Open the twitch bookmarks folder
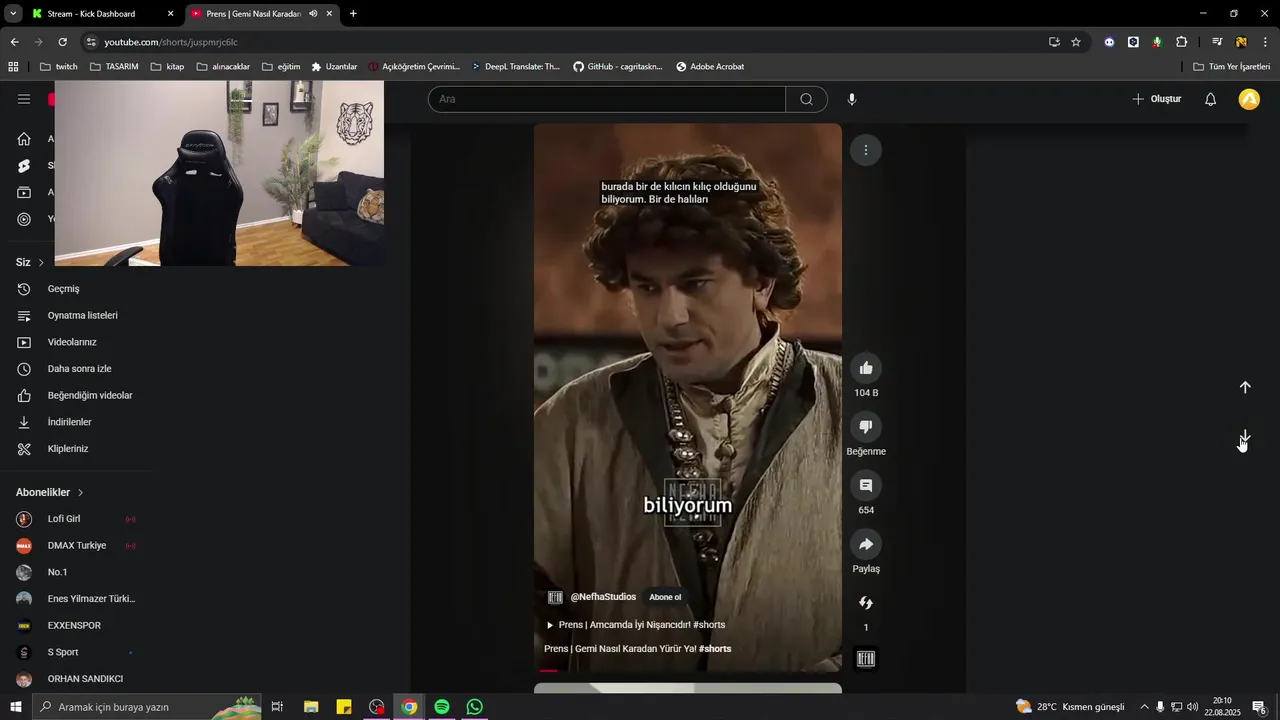The width and height of the screenshot is (1280, 720). (x=58, y=67)
